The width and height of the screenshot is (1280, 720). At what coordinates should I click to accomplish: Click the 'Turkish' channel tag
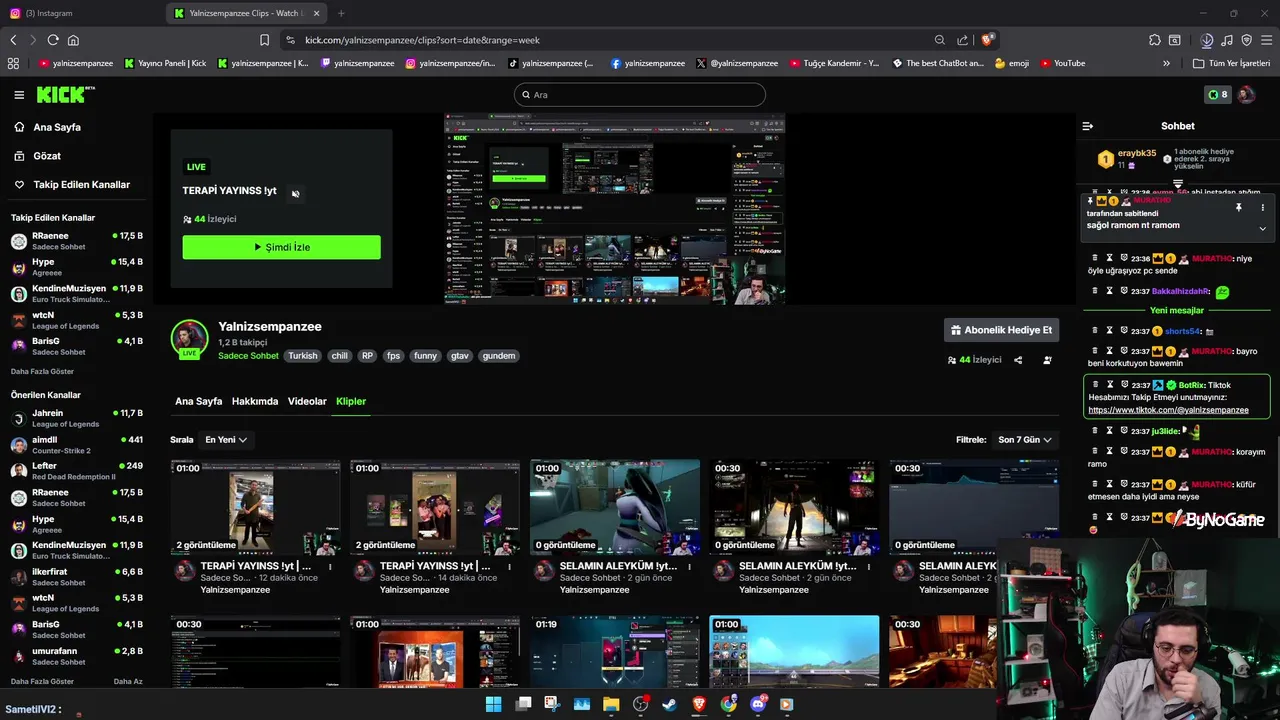point(303,356)
